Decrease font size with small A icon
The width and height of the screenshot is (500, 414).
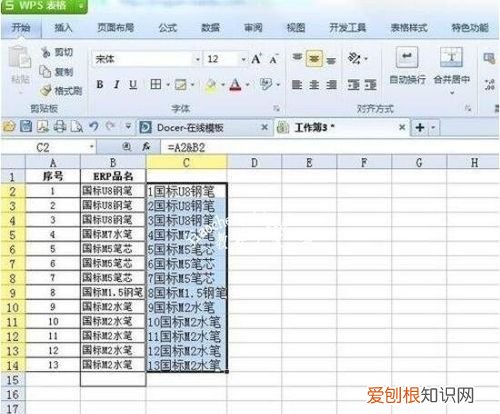click(274, 59)
